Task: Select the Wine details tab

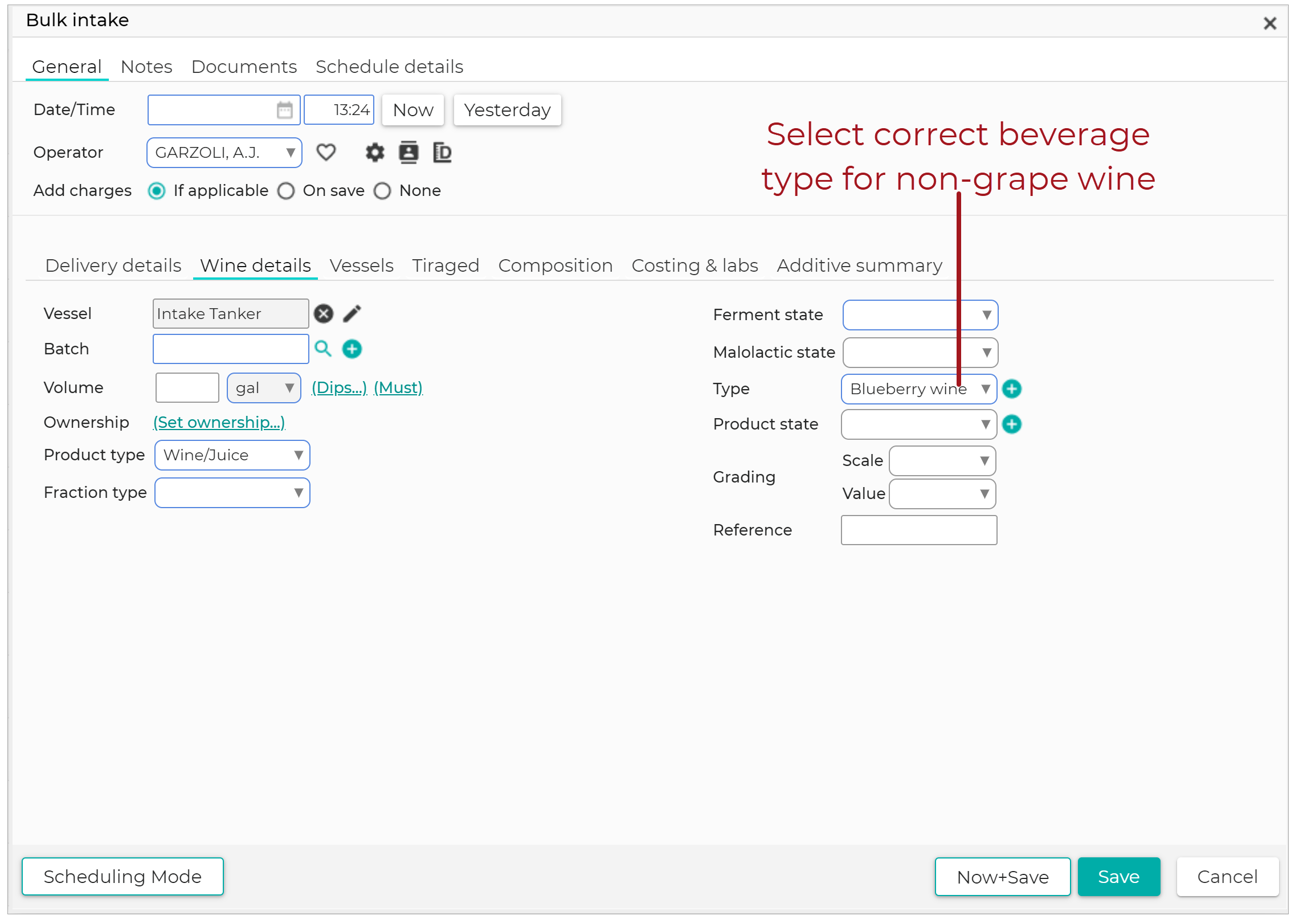Action: tap(255, 265)
